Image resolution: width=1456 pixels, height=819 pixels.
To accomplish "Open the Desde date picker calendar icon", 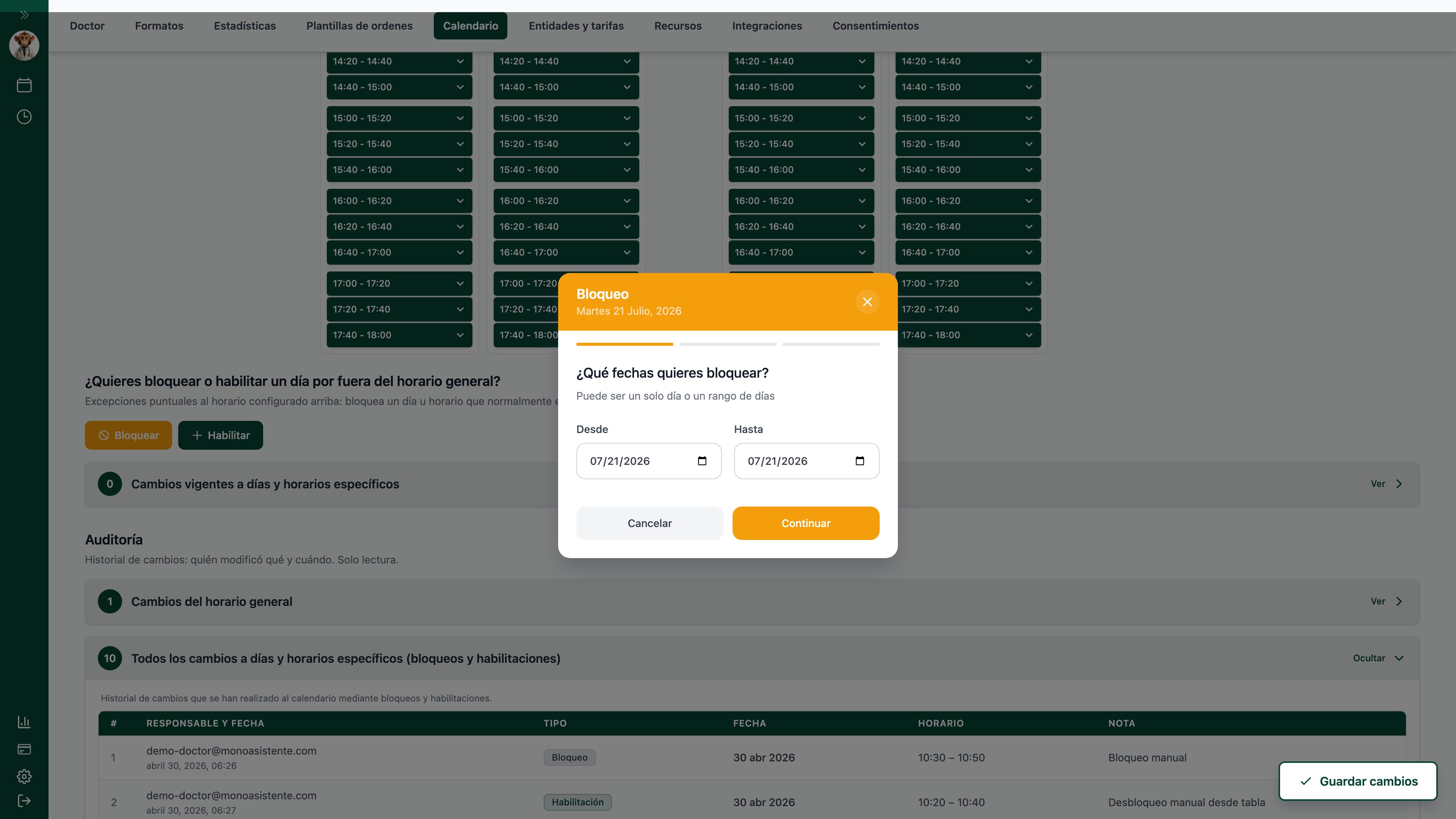I will tap(702, 461).
